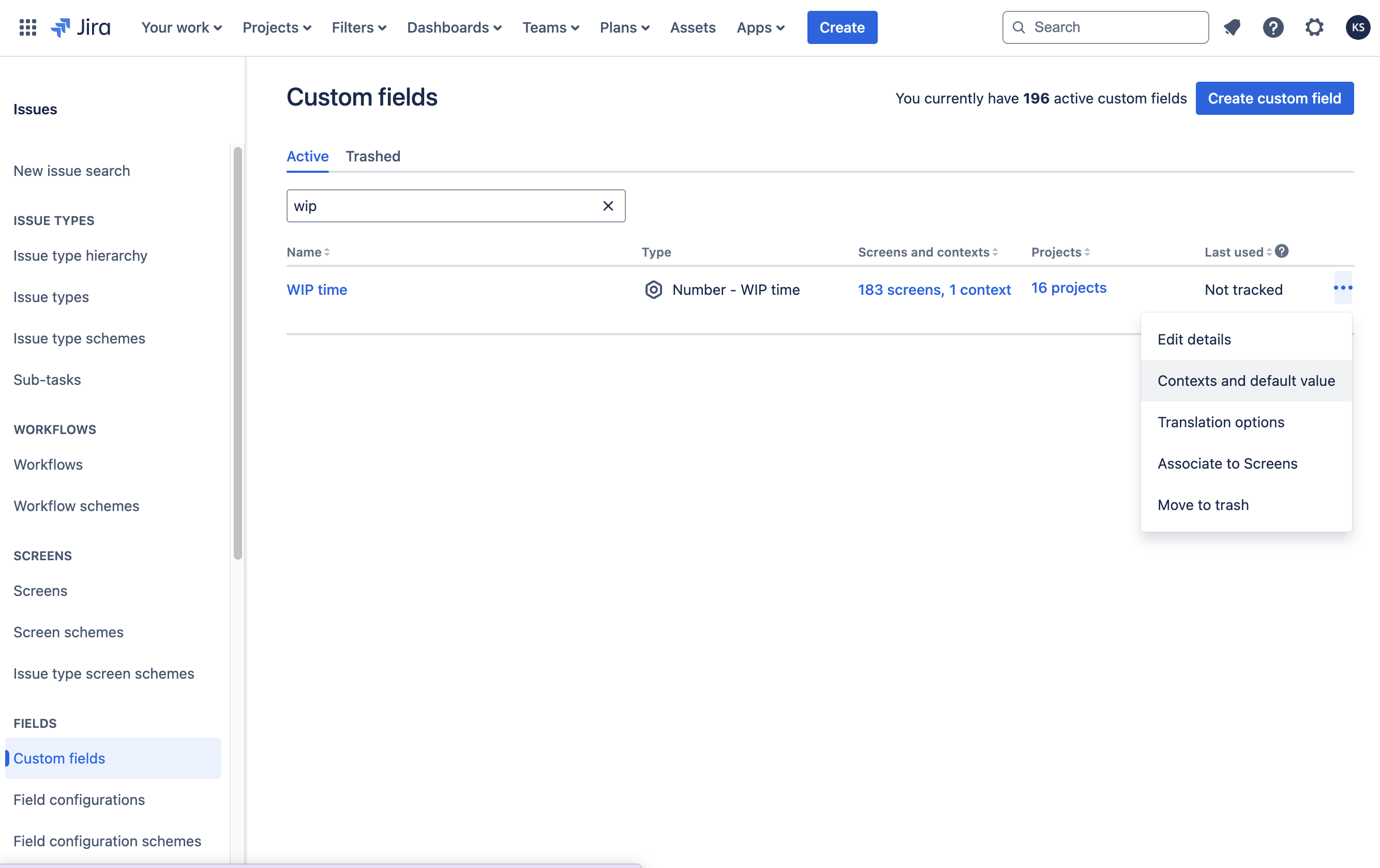Switch to the Trashed tab
Viewport: 1380px width, 868px height.
372,156
